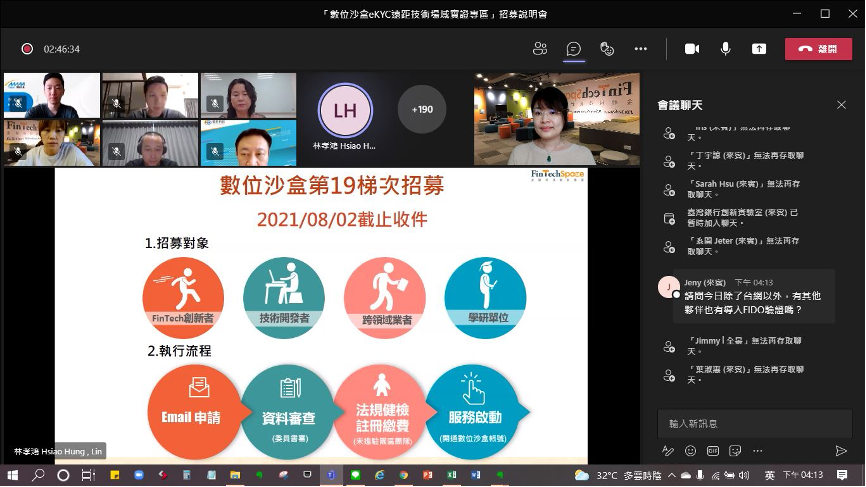Open the sticker picker in chat
This screenshot has width=866, height=487.
(x=735, y=451)
